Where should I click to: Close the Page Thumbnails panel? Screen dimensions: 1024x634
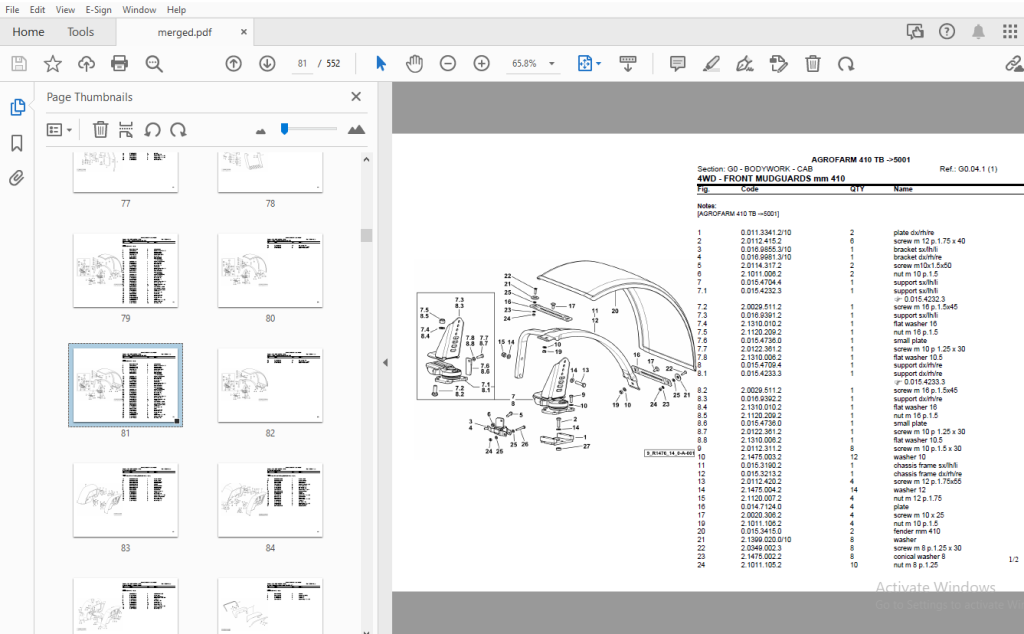356,97
